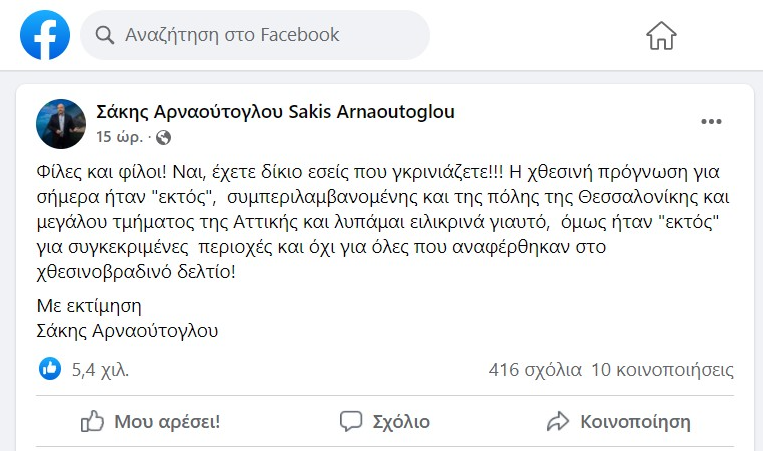Open the 10 κοινοποιήσεις shares list
The width and height of the screenshot is (763, 451).
click(x=662, y=370)
